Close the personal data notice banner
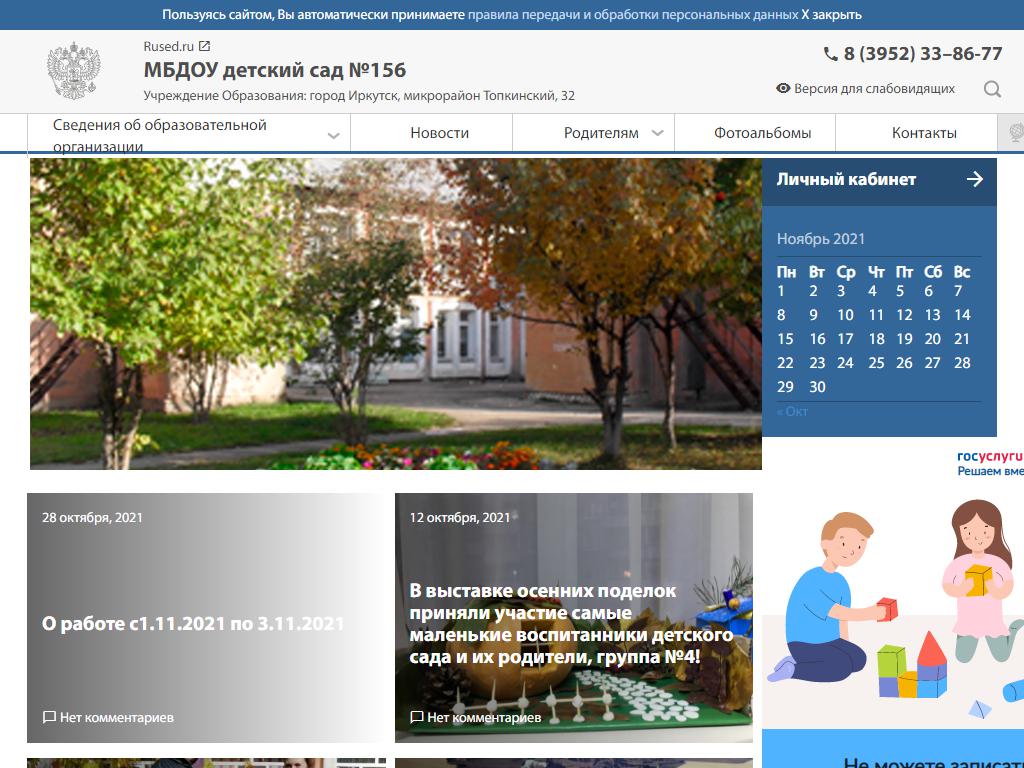Viewport: 1024px width, 768px height. tap(831, 15)
